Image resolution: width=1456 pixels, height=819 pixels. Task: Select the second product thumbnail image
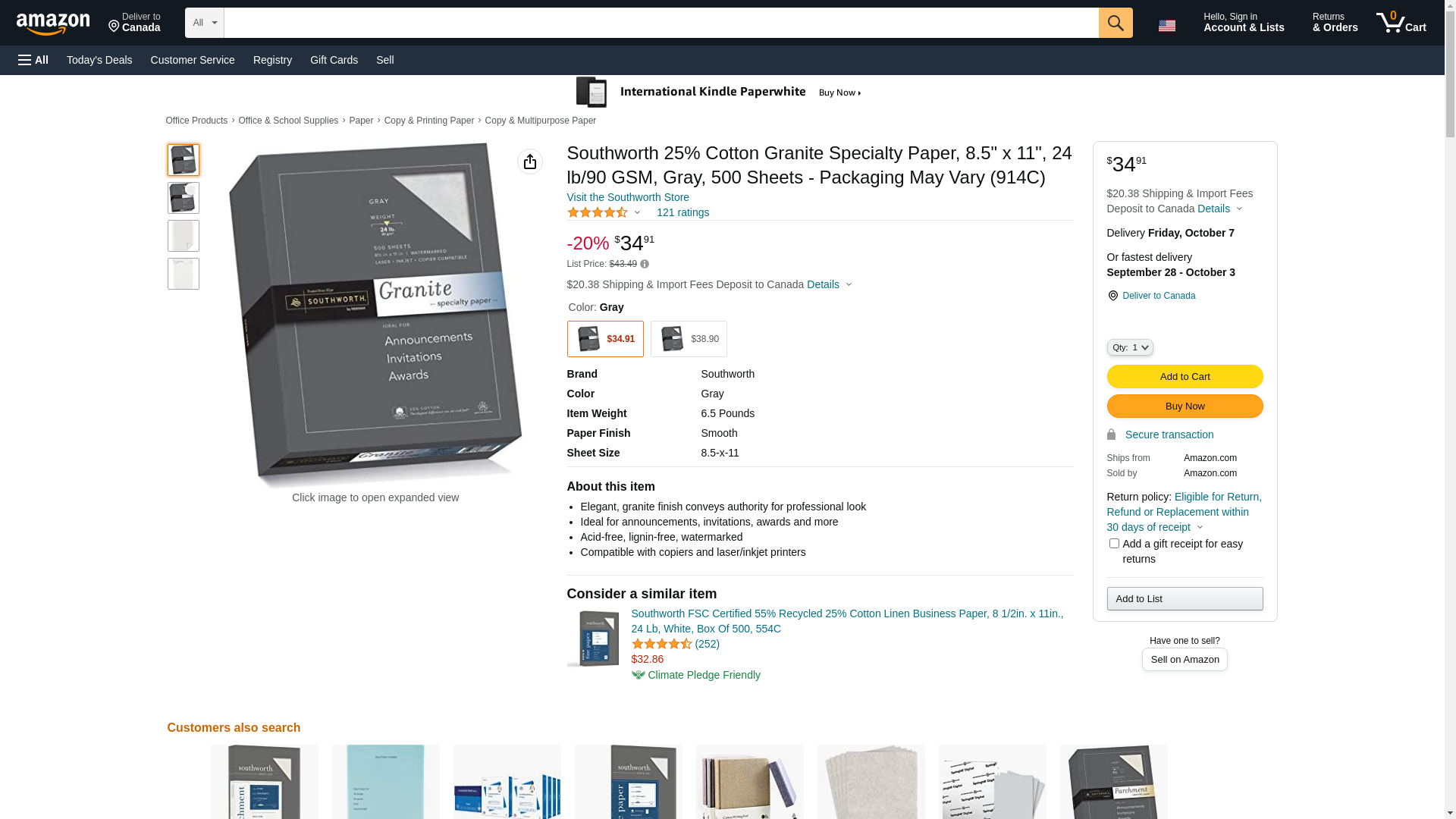tap(184, 198)
